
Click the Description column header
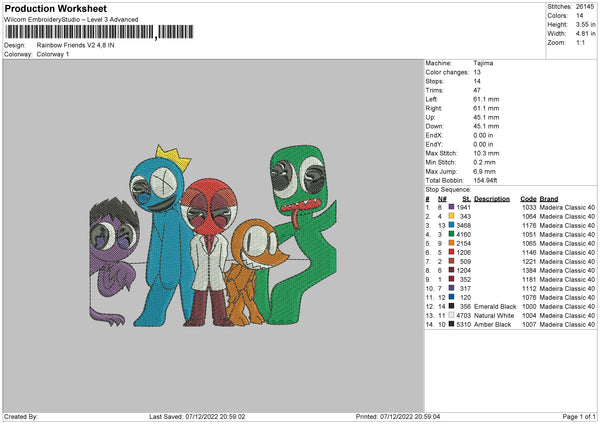(491, 198)
